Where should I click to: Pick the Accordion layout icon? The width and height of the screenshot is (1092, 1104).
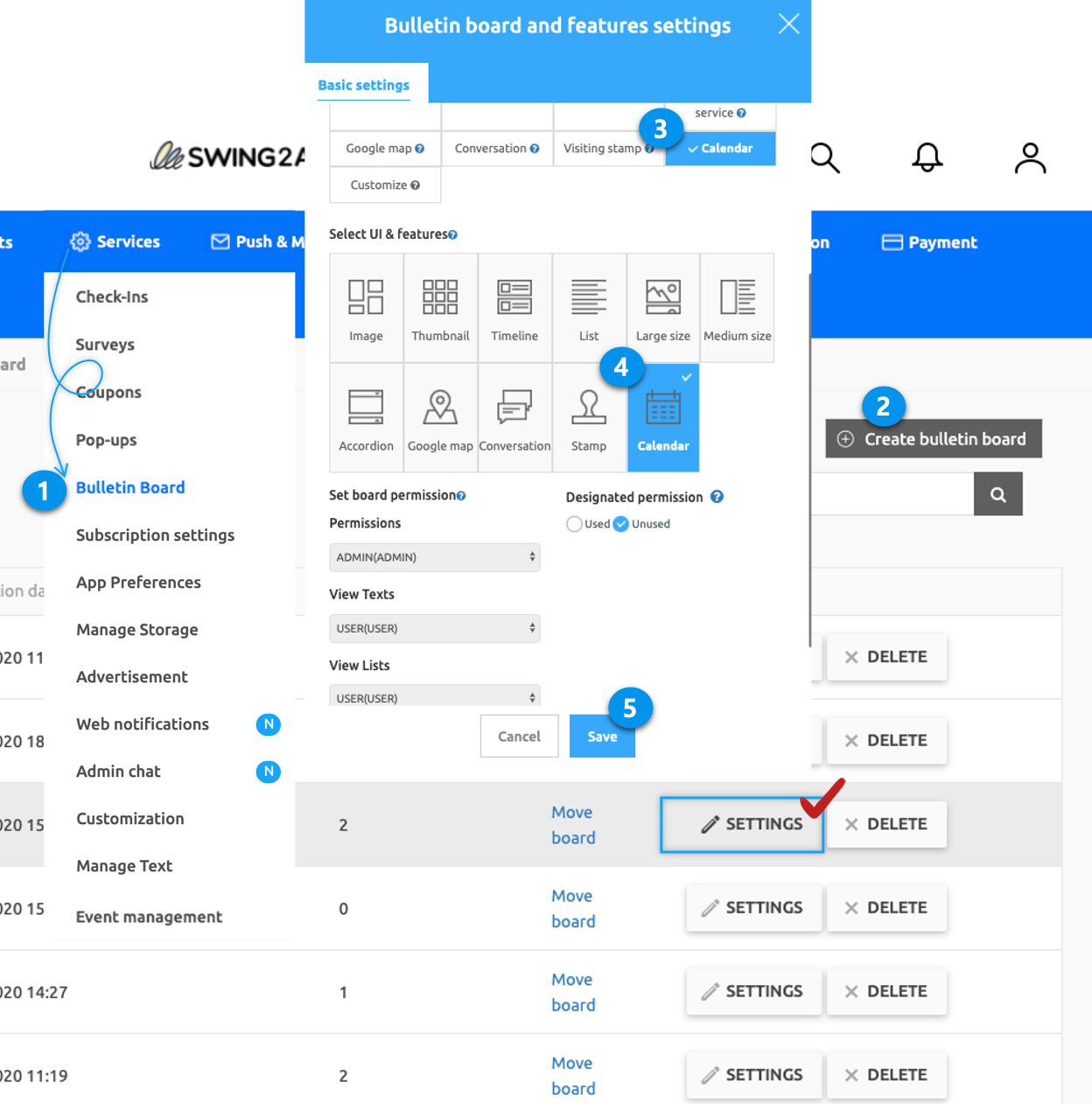tap(366, 418)
